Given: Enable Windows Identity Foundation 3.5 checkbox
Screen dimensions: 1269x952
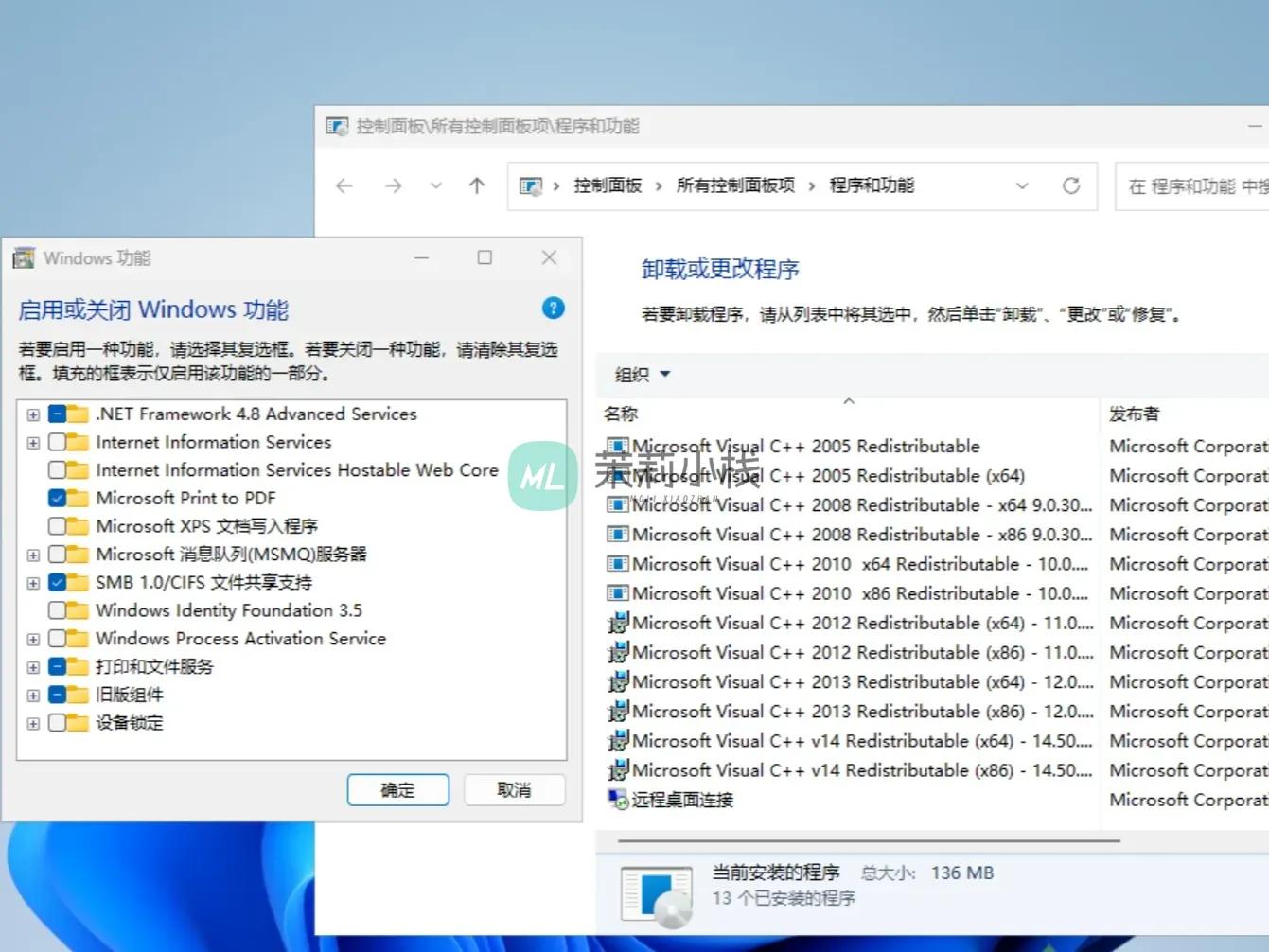Looking at the screenshot, I should [57, 610].
